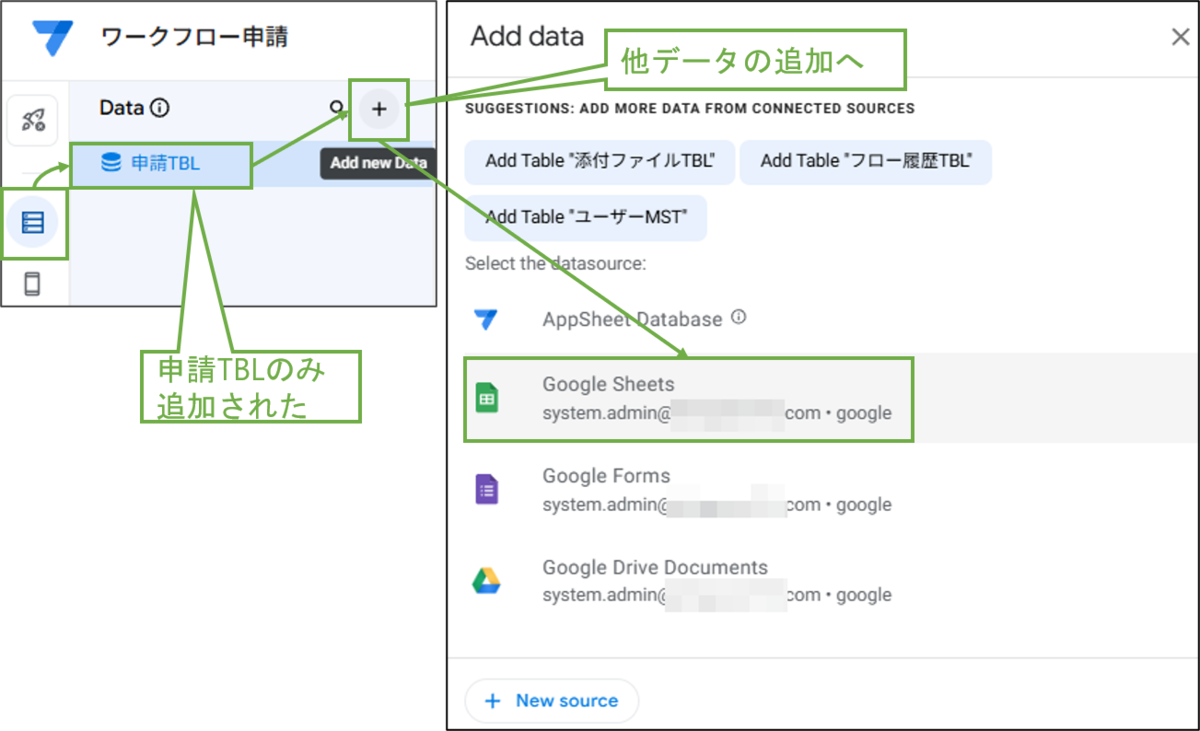Select the Data section sidebar icon
This screenshot has height=731, width=1200.
(33, 222)
